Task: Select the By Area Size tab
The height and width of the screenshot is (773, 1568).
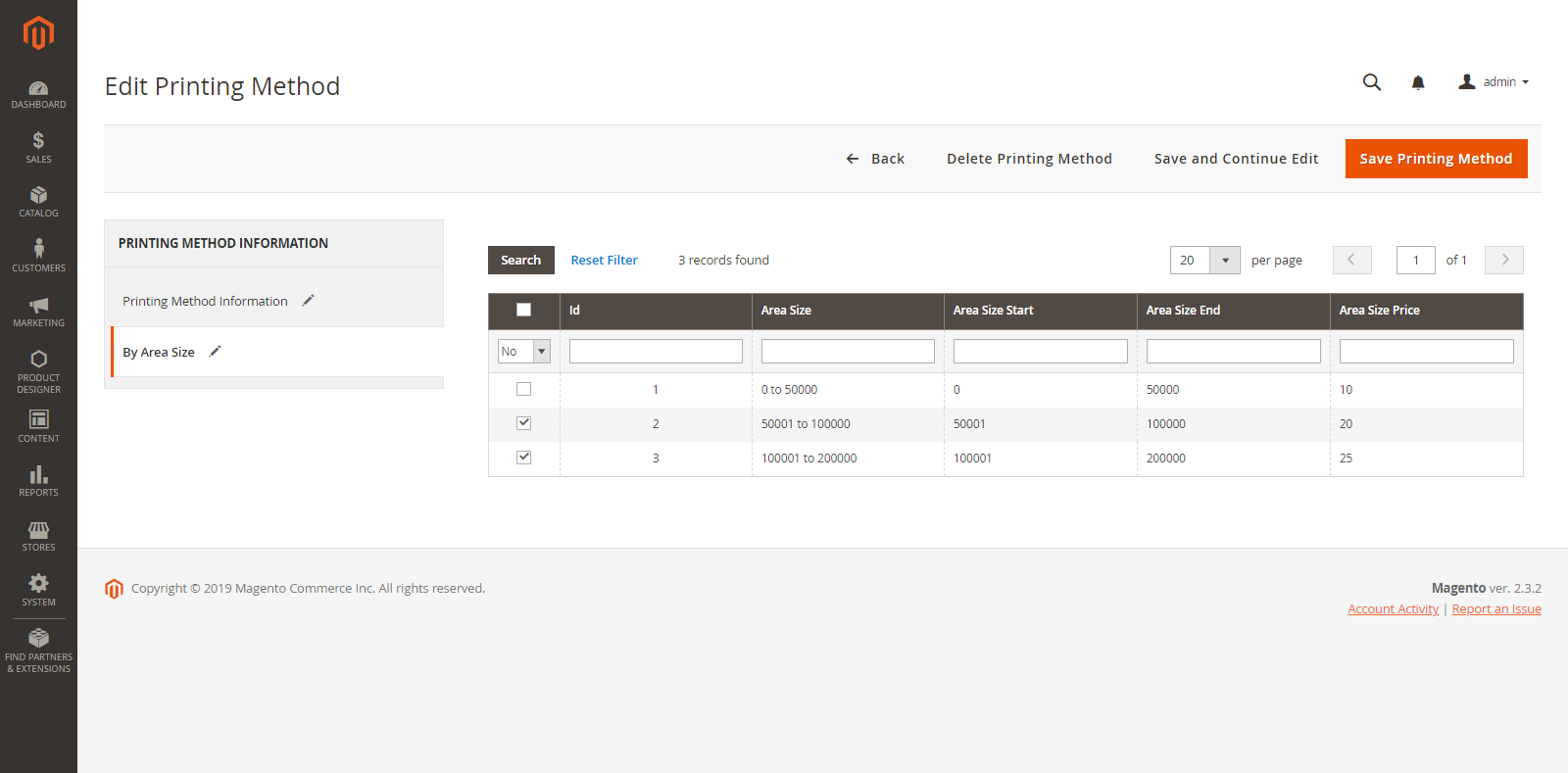Action: click(x=159, y=352)
